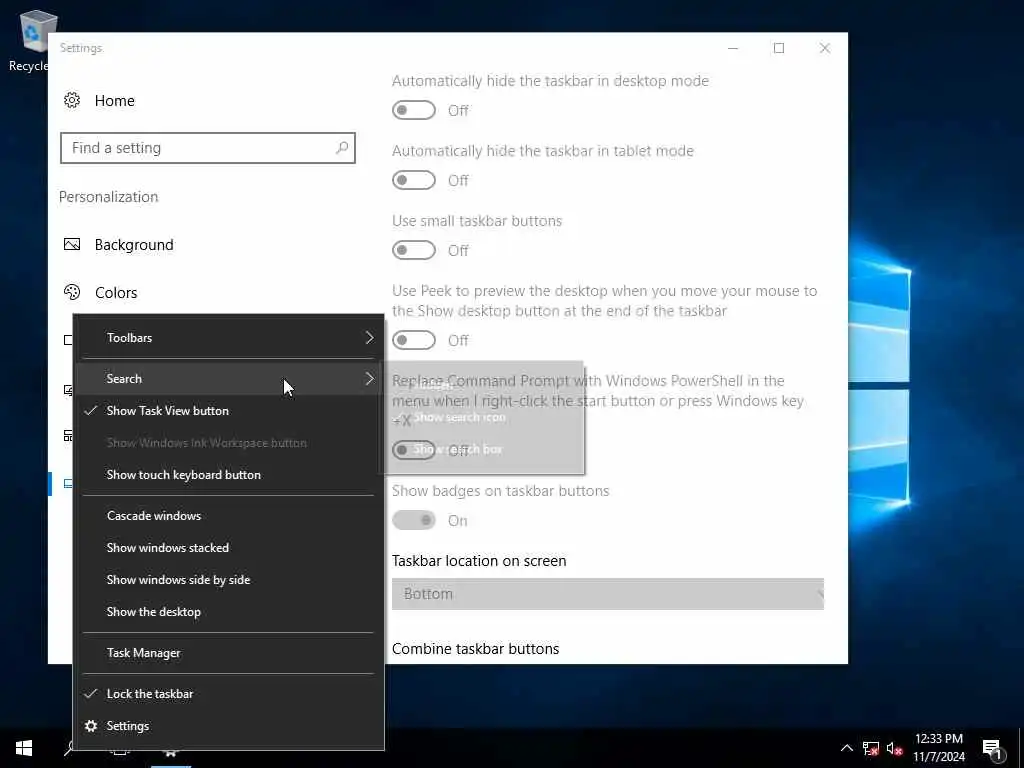Click the magnifier icon in the Find a setting box
Screen dimensions: 1024x768
[342, 148]
